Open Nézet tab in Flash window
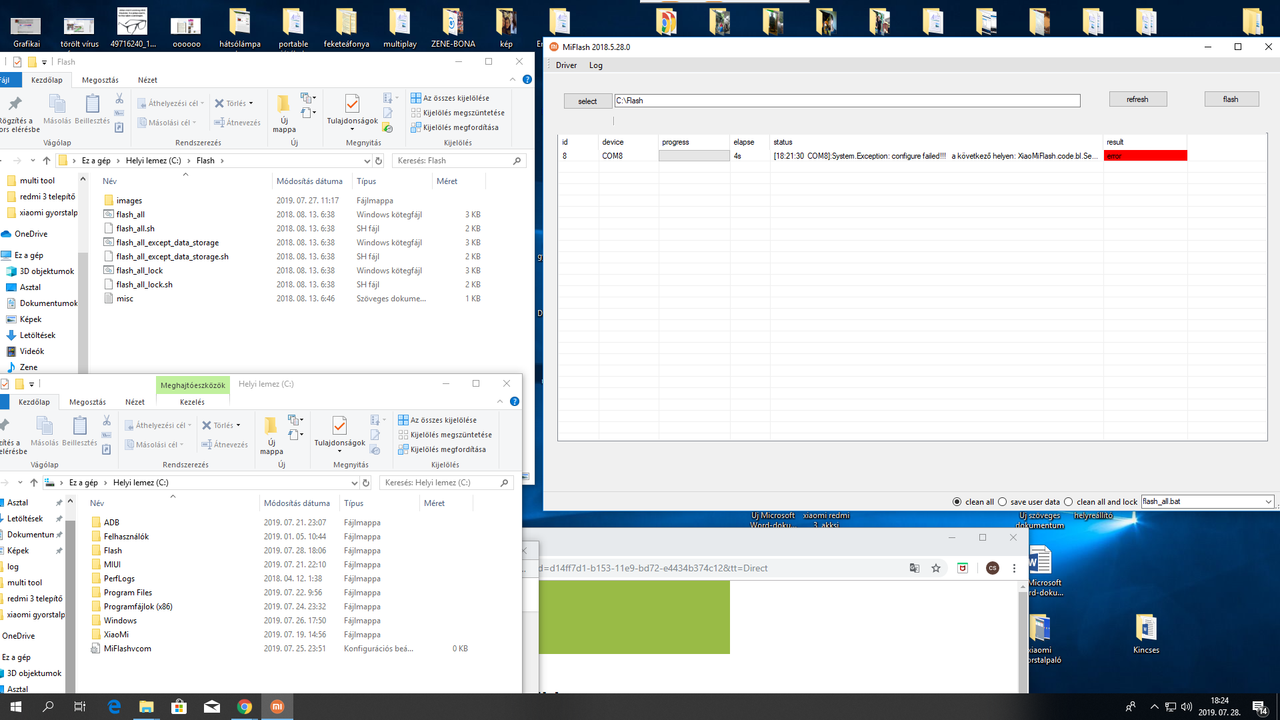 (147, 80)
